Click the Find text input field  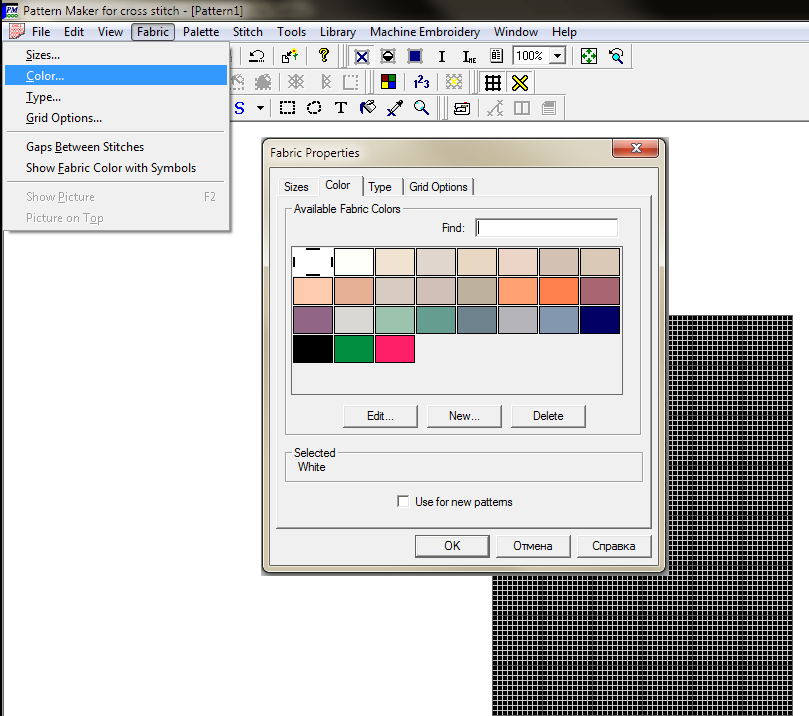coord(546,228)
